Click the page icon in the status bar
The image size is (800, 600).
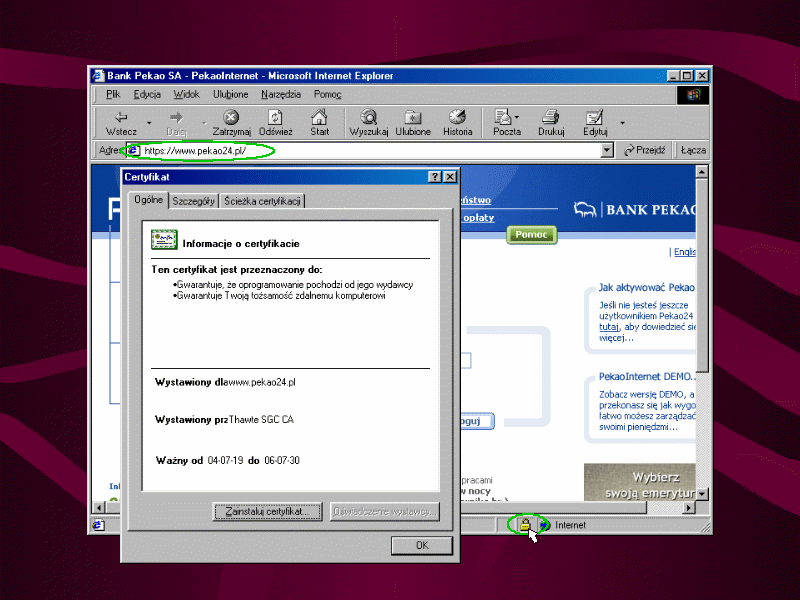[x=98, y=525]
